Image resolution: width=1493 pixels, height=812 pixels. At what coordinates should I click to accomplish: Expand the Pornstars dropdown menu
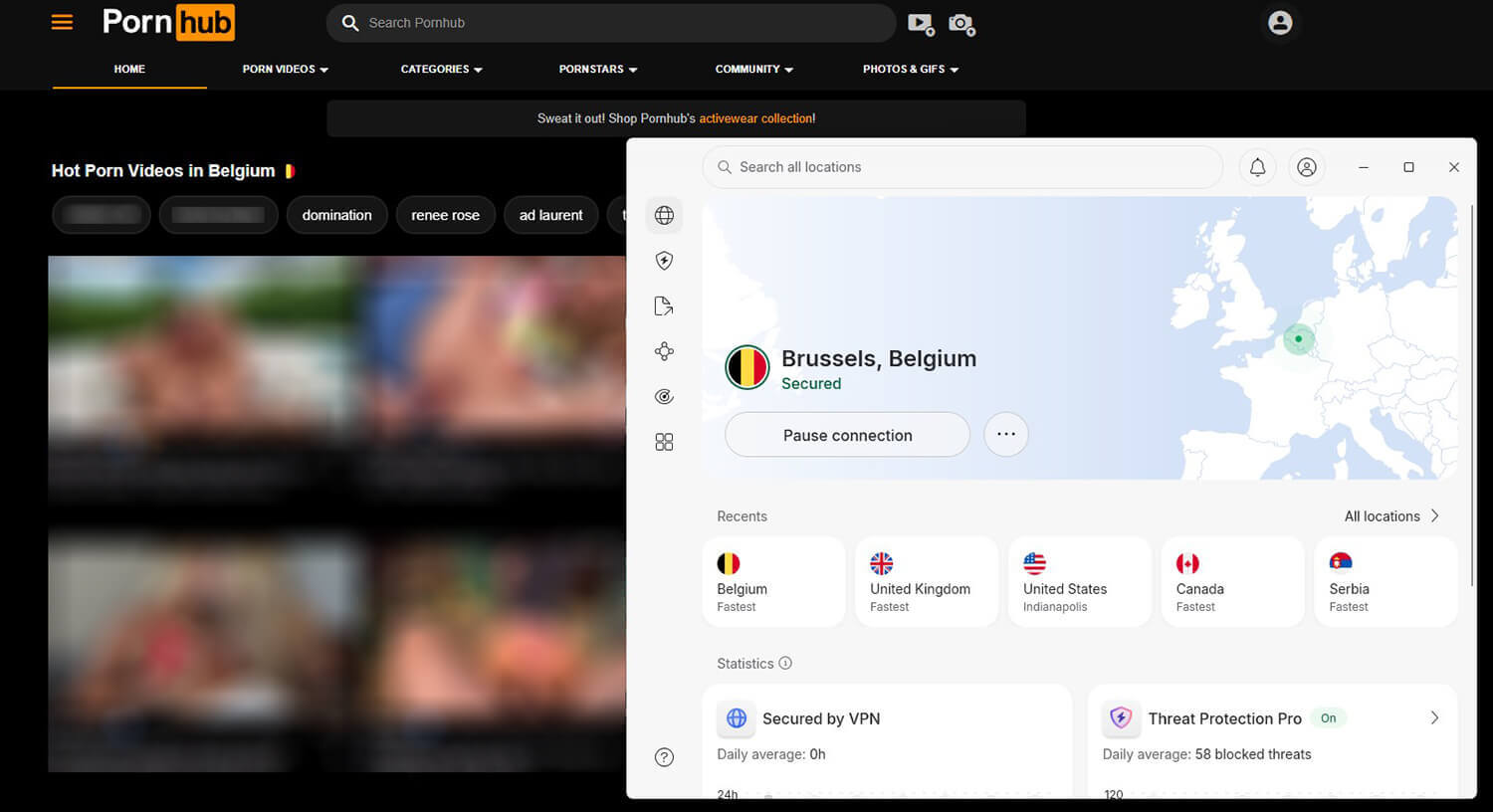tap(598, 69)
